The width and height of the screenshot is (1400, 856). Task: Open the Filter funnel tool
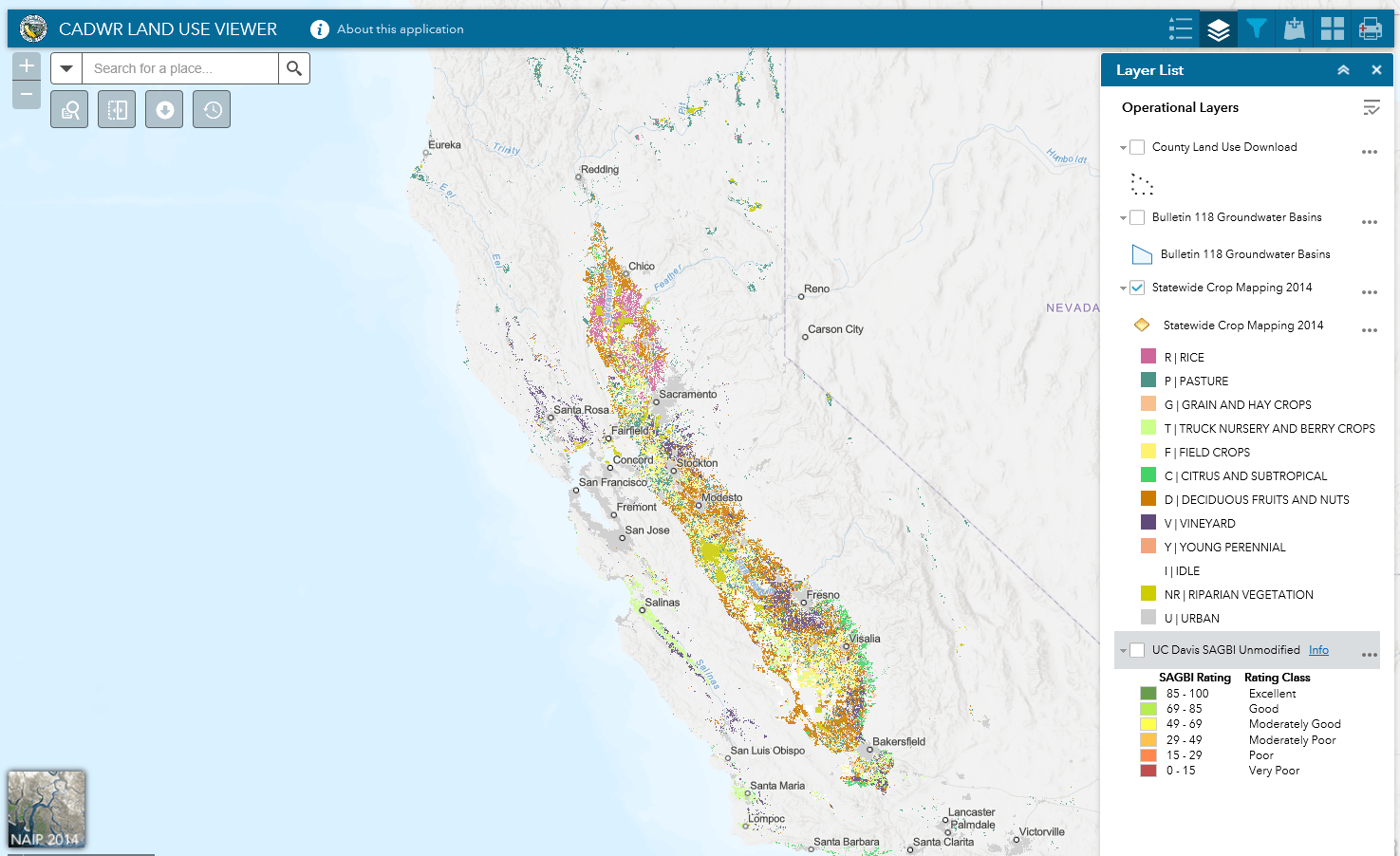click(x=1256, y=28)
